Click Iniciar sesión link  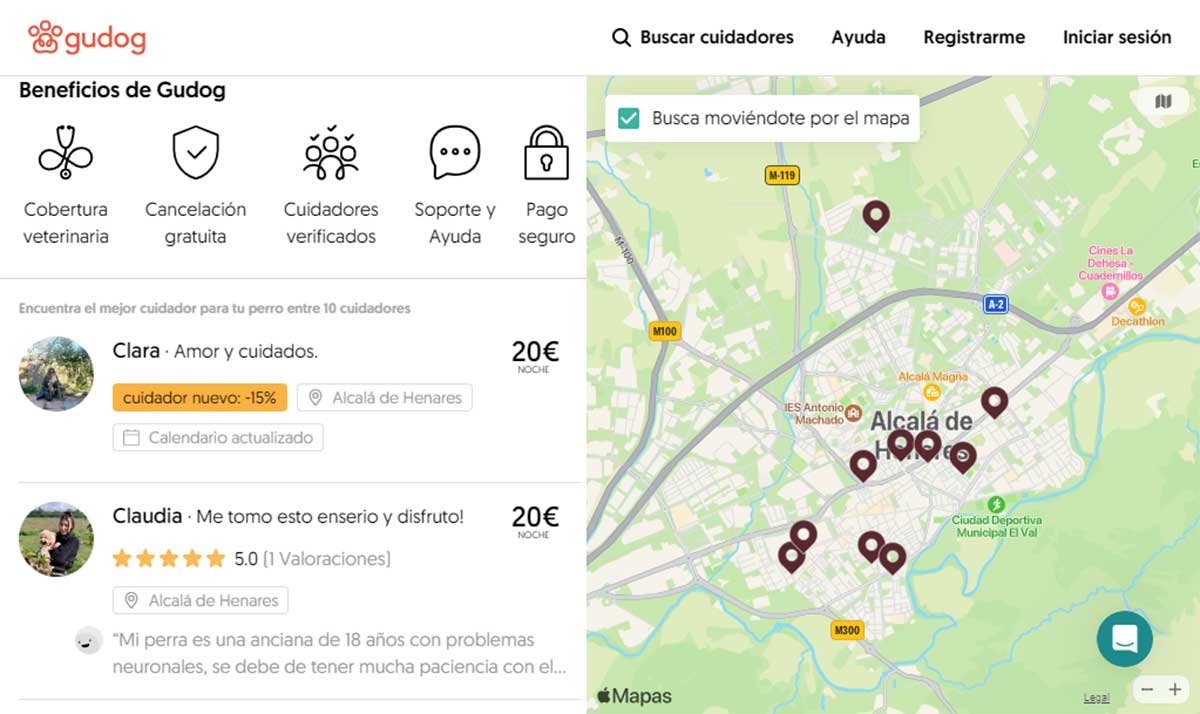[x=1116, y=38]
